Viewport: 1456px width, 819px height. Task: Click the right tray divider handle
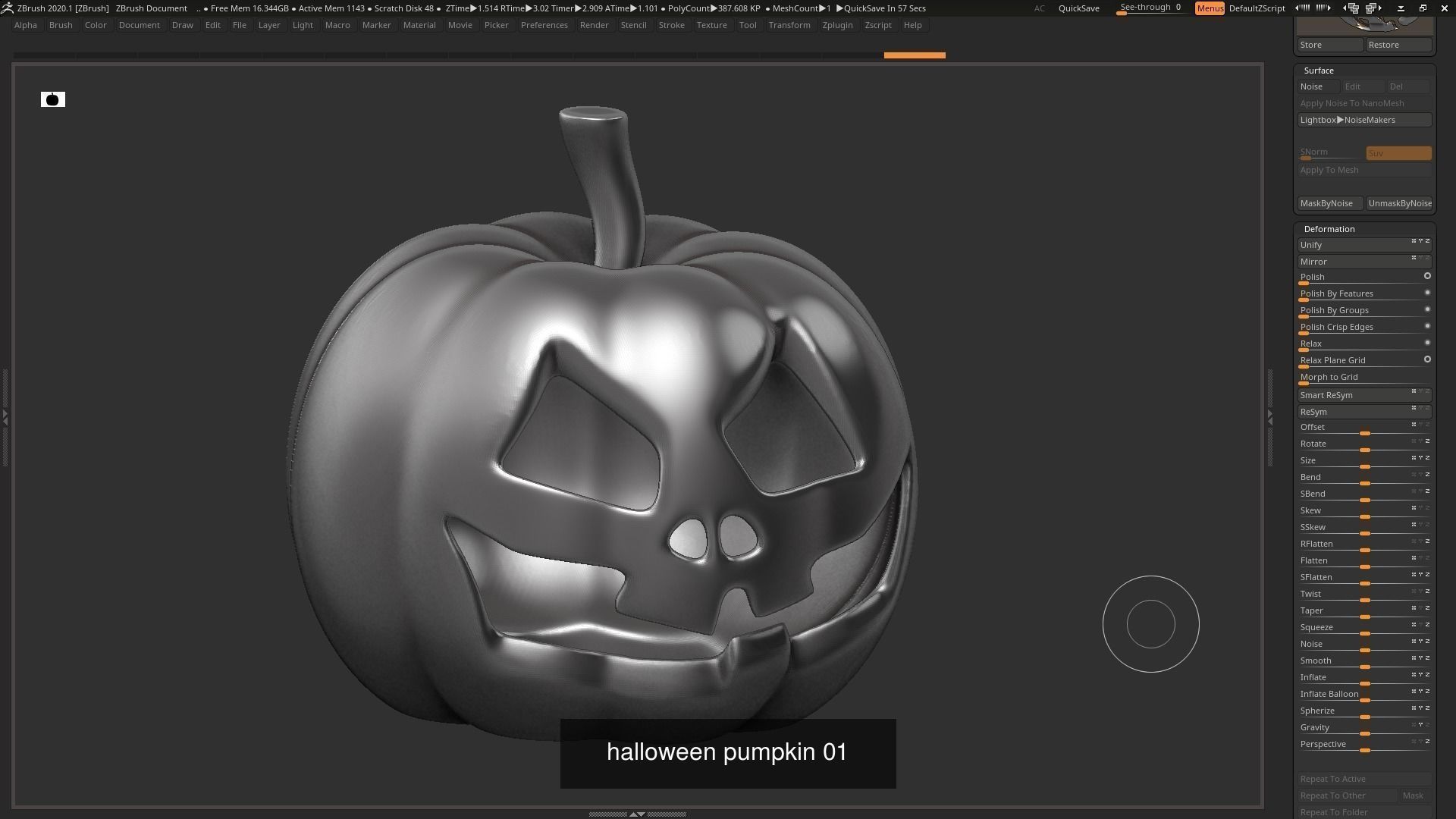click(1270, 417)
